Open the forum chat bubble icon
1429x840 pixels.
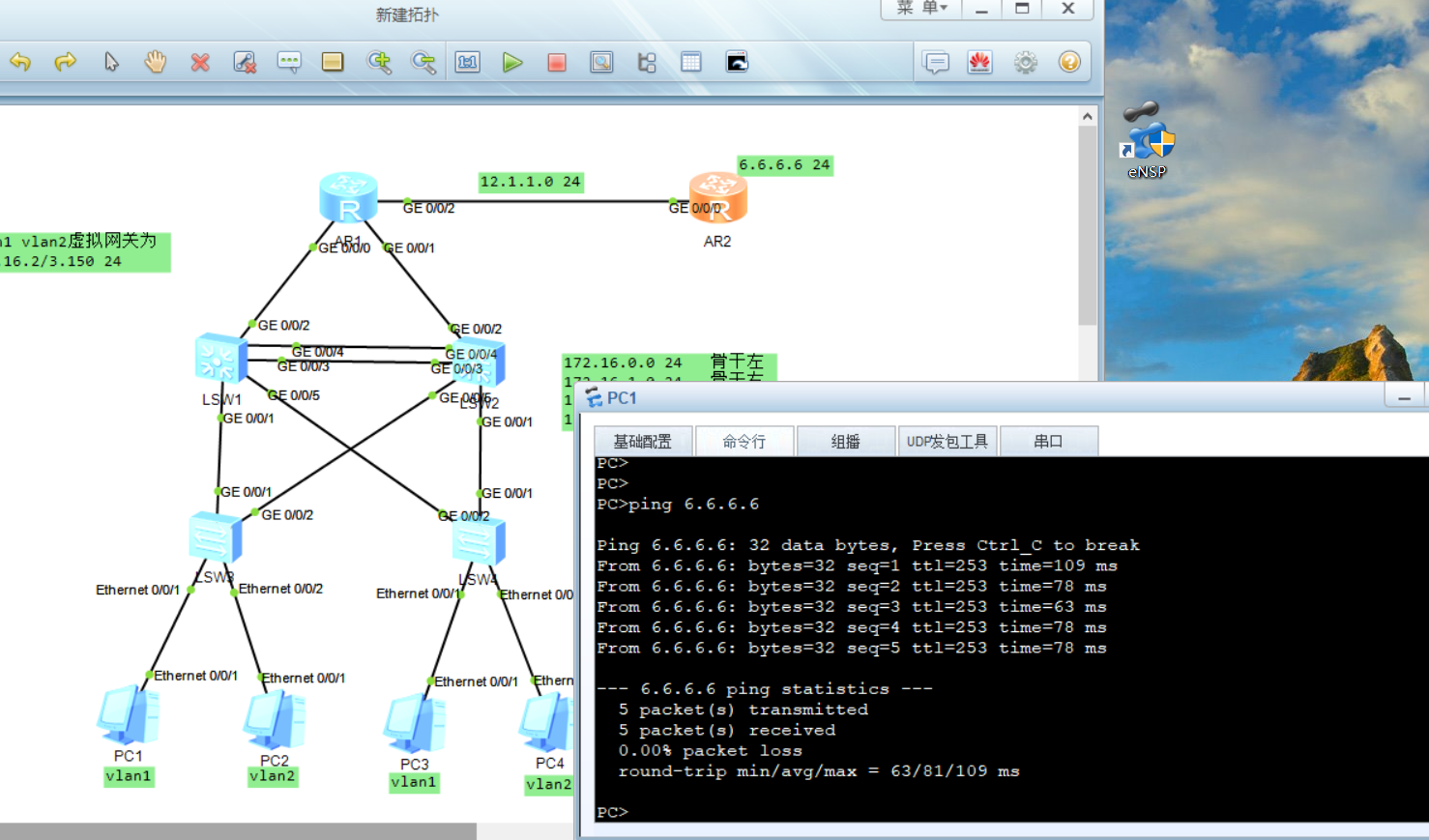coord(936,63)
